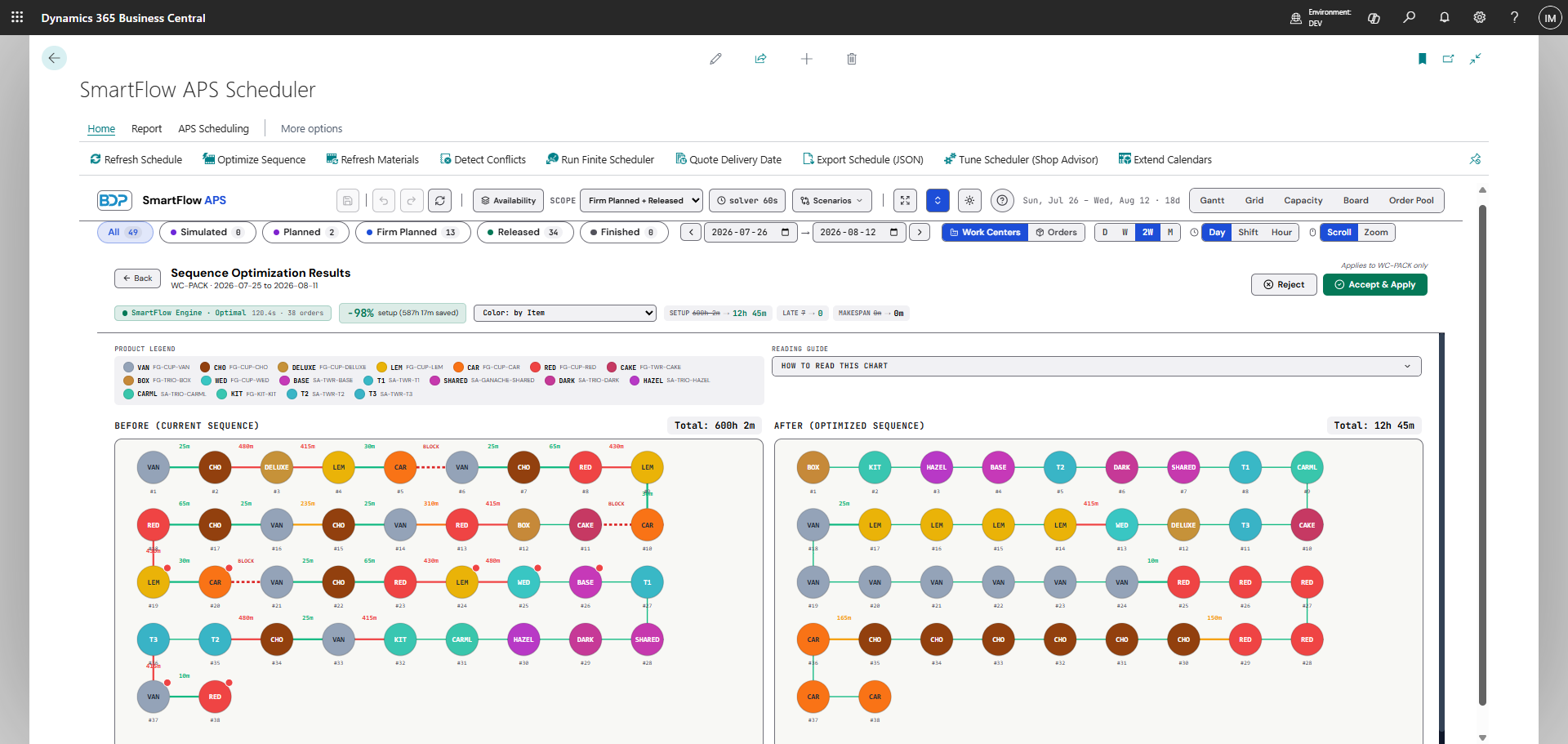Click Detect Conflicts action

[483, 159]
